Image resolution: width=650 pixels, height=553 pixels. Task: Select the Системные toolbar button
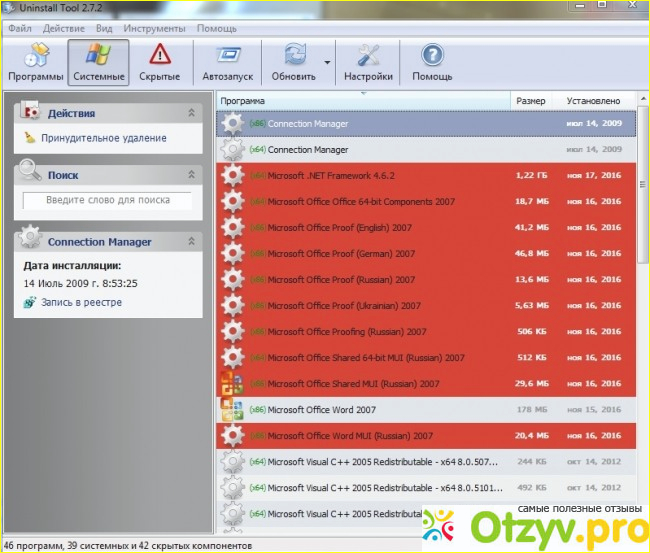(99, 62)
